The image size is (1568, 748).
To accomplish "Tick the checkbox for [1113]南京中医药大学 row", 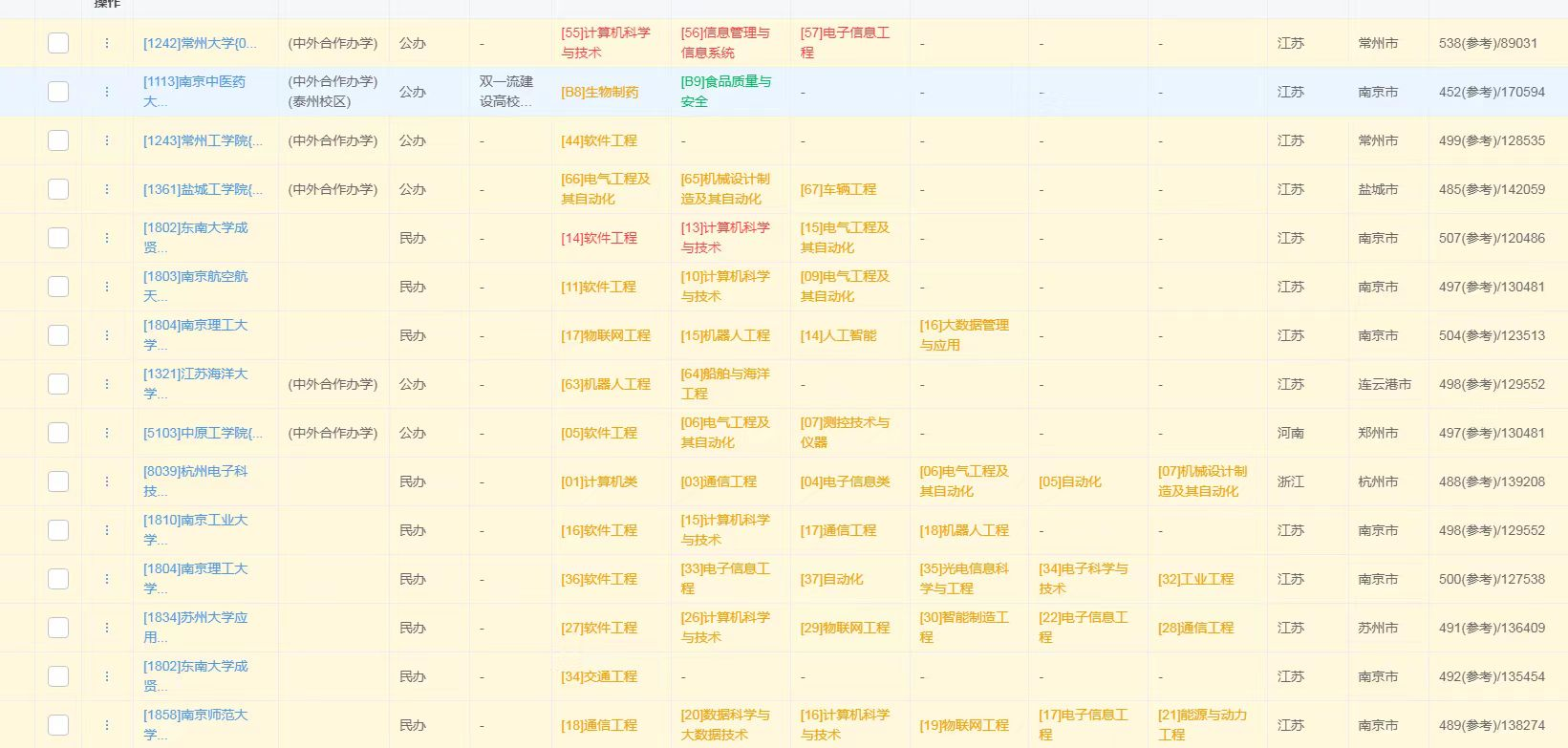I will (58, 92).
